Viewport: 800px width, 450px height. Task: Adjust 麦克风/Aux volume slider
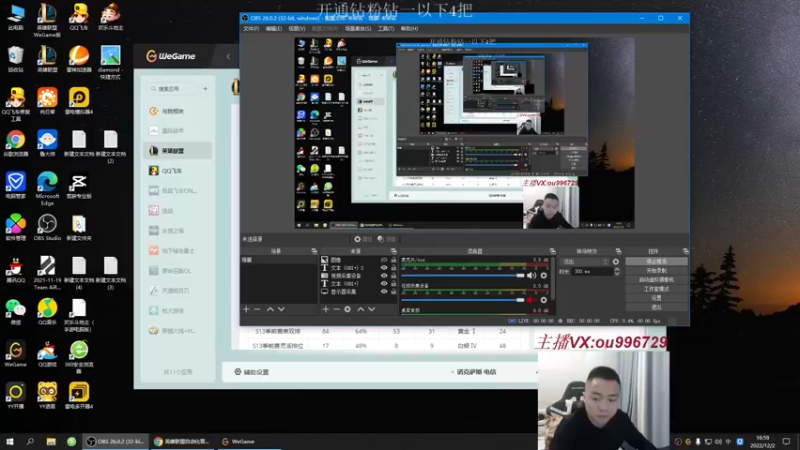[463, 276]
